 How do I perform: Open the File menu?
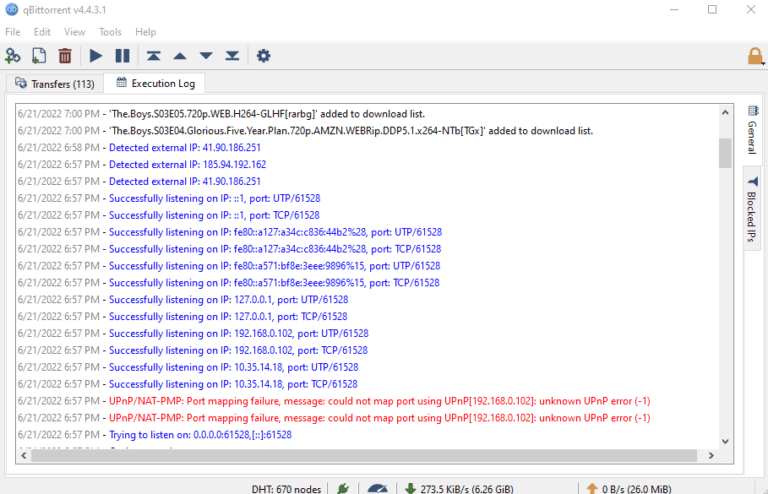coord(12,32)
